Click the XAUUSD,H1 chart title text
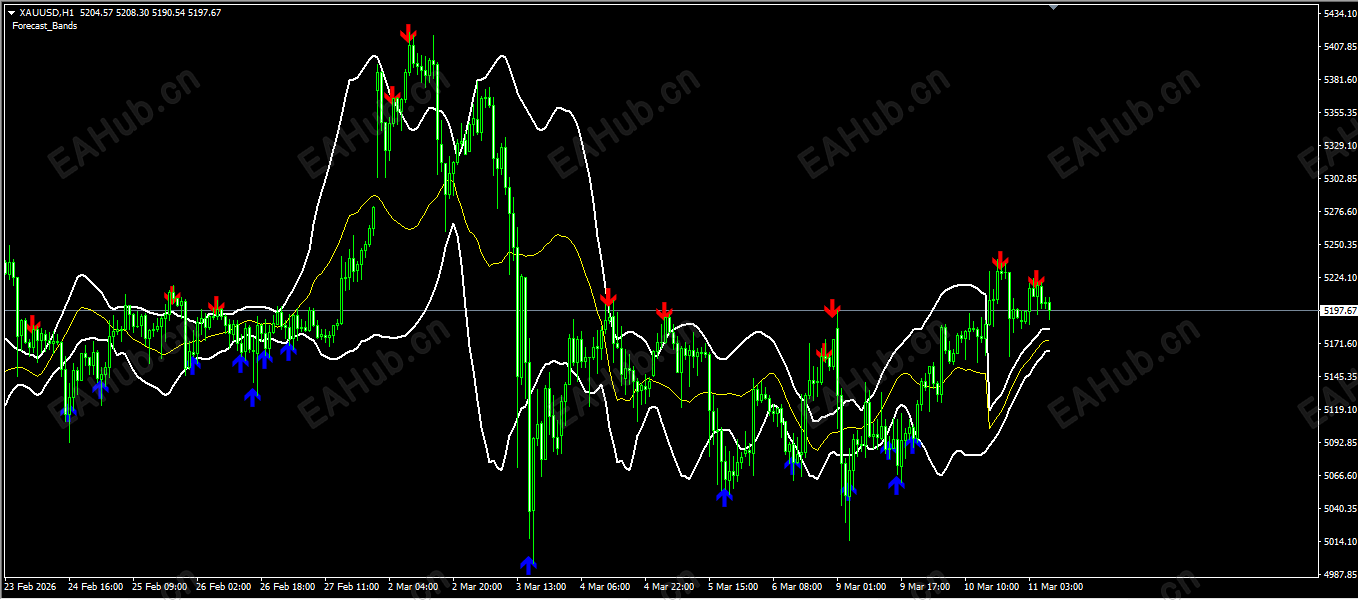1358x600 pixels. 46,13
